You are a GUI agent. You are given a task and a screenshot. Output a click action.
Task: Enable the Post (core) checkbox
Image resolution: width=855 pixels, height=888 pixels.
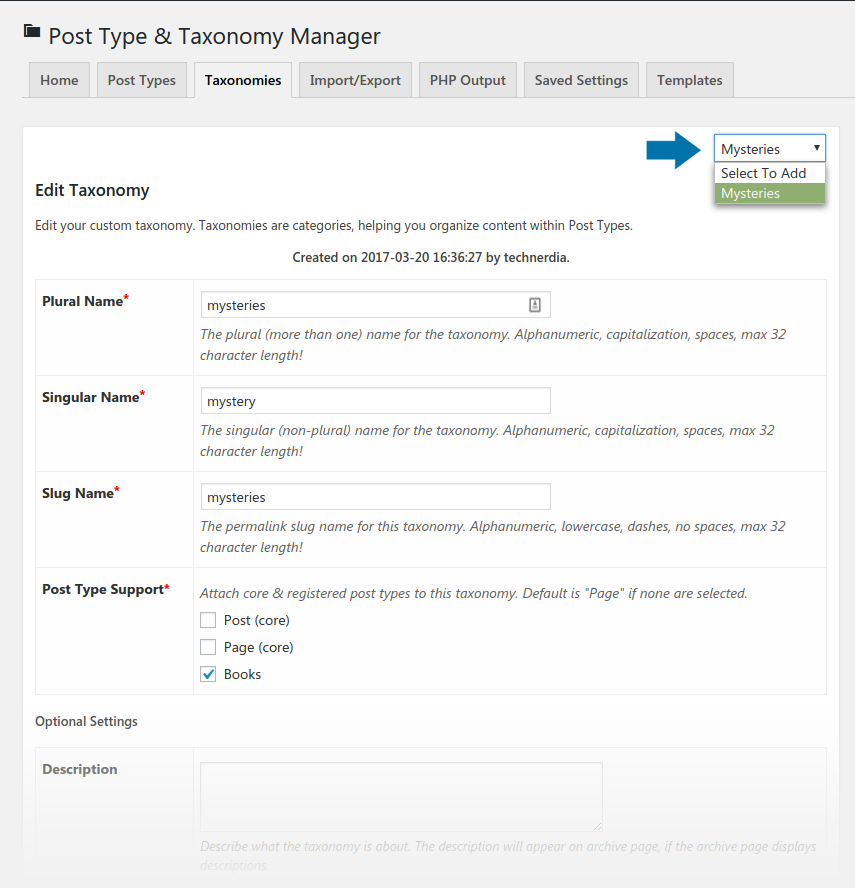point(208,620)
